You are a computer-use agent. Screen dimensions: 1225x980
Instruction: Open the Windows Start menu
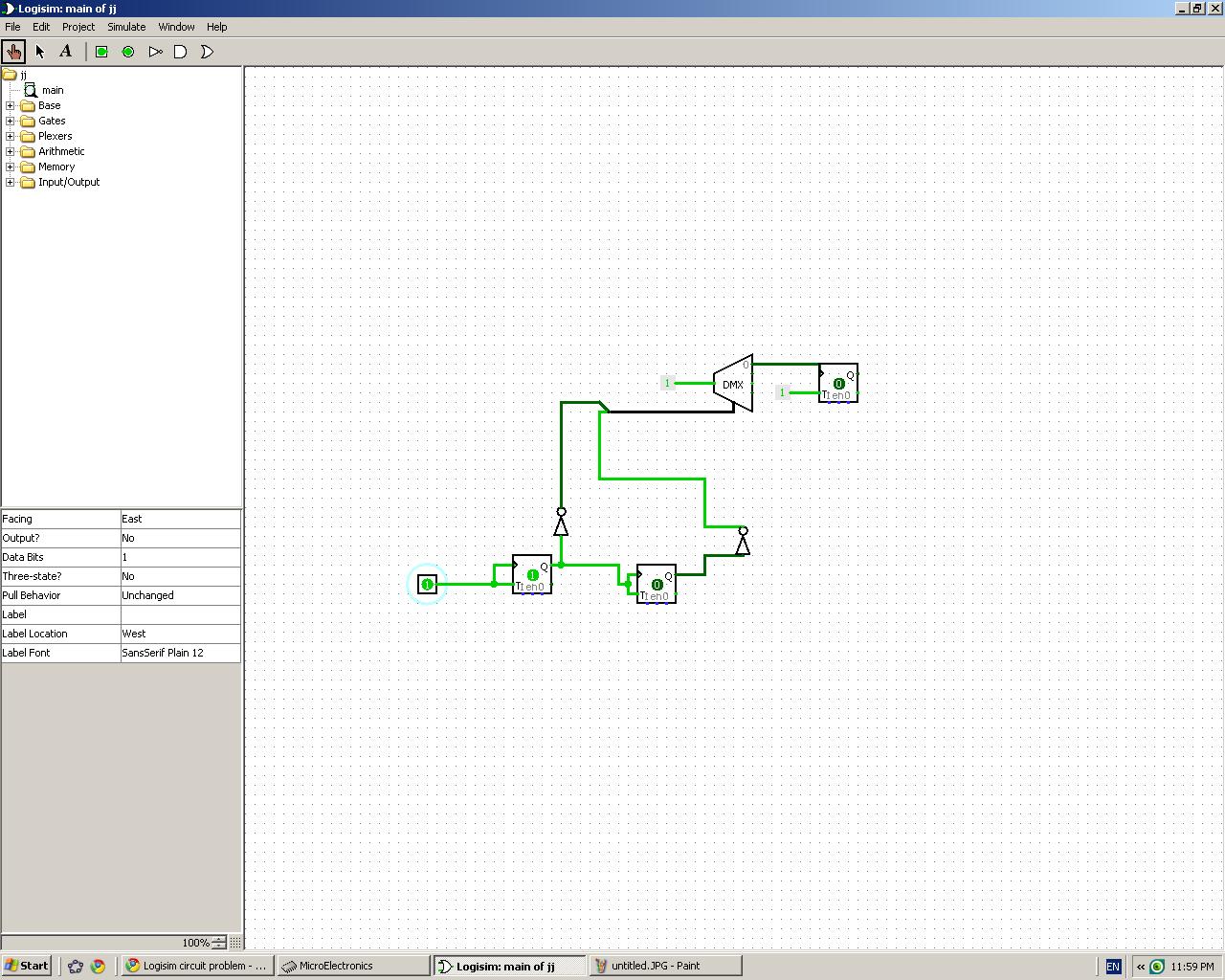pos(26,966)
